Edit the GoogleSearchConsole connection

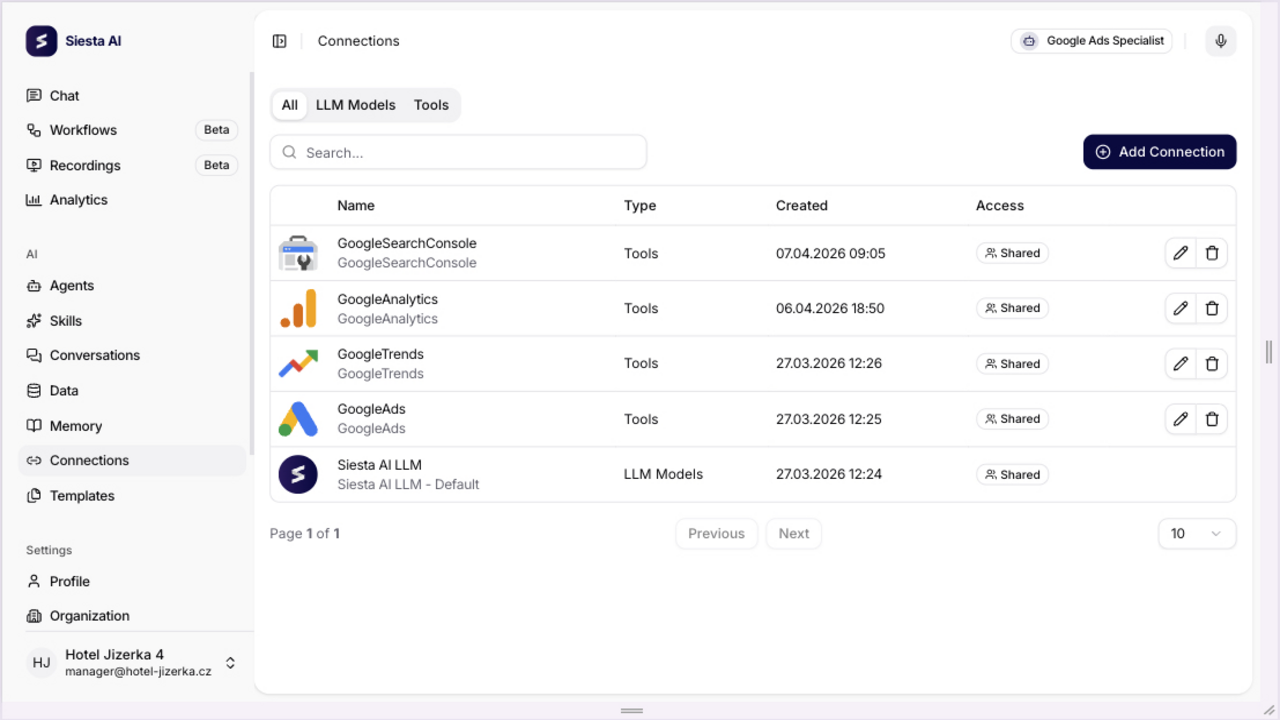click(x=1180, y=253)
